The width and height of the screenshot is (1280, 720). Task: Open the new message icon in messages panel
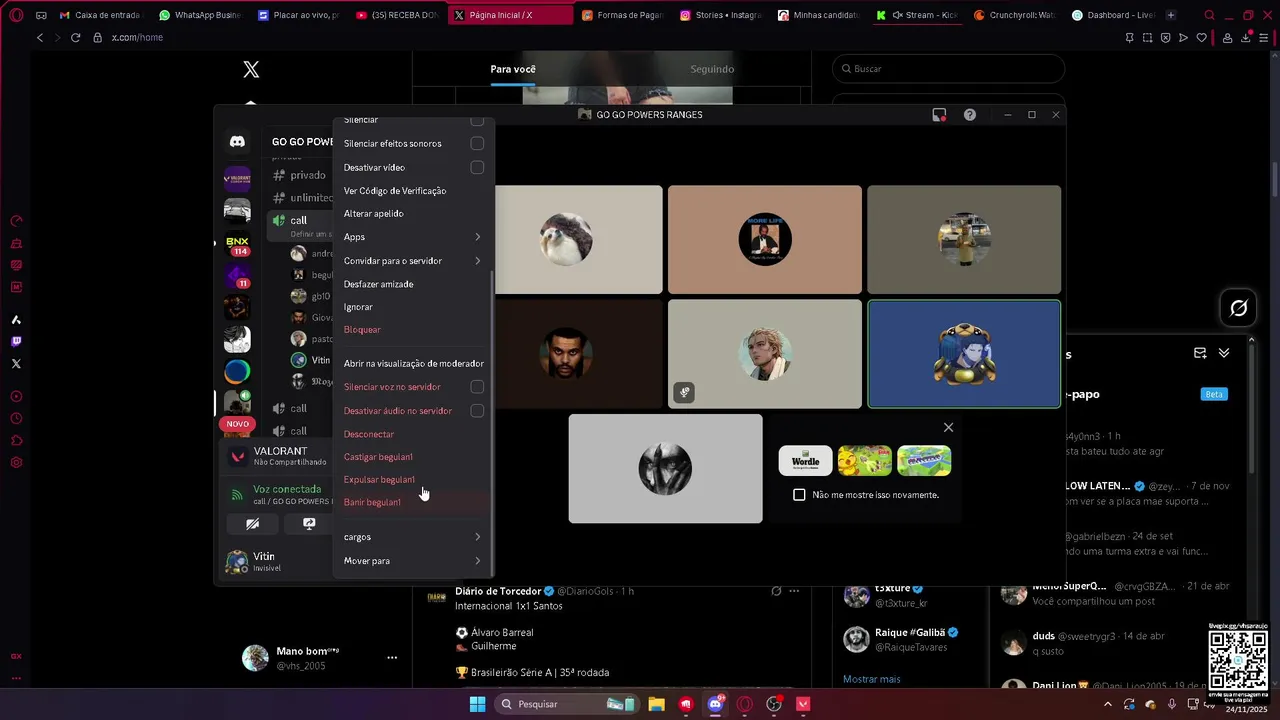click(1200, 353)
